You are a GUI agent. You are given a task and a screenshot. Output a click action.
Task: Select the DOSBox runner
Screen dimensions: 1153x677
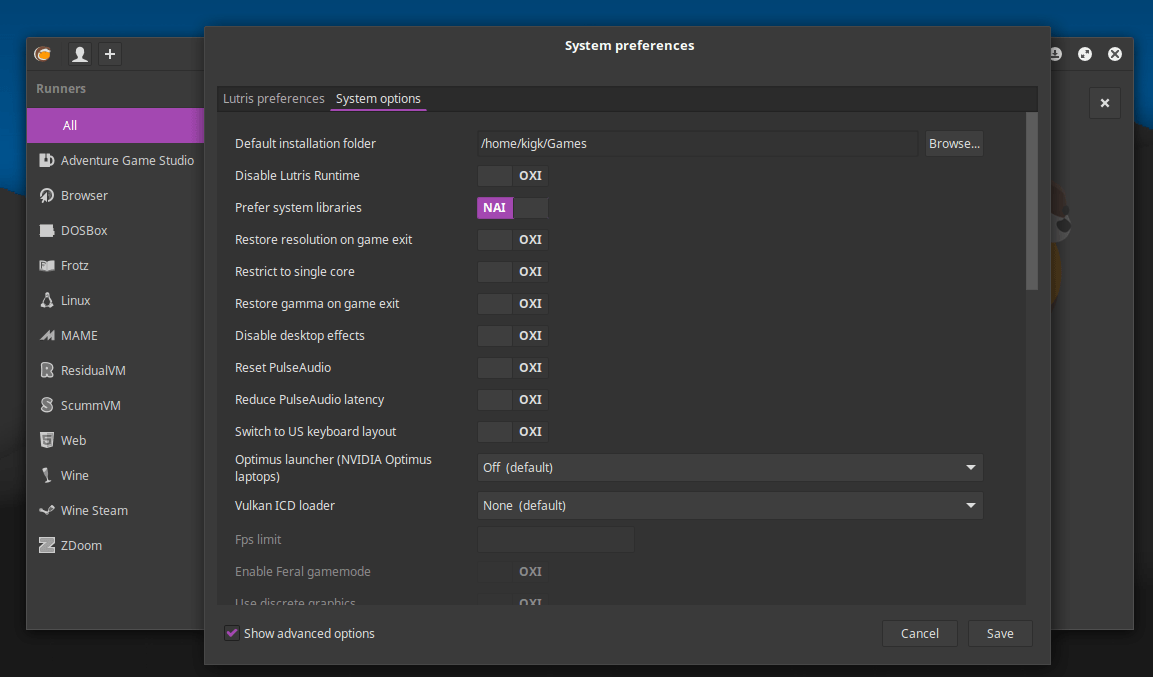[x=115, y=230]
